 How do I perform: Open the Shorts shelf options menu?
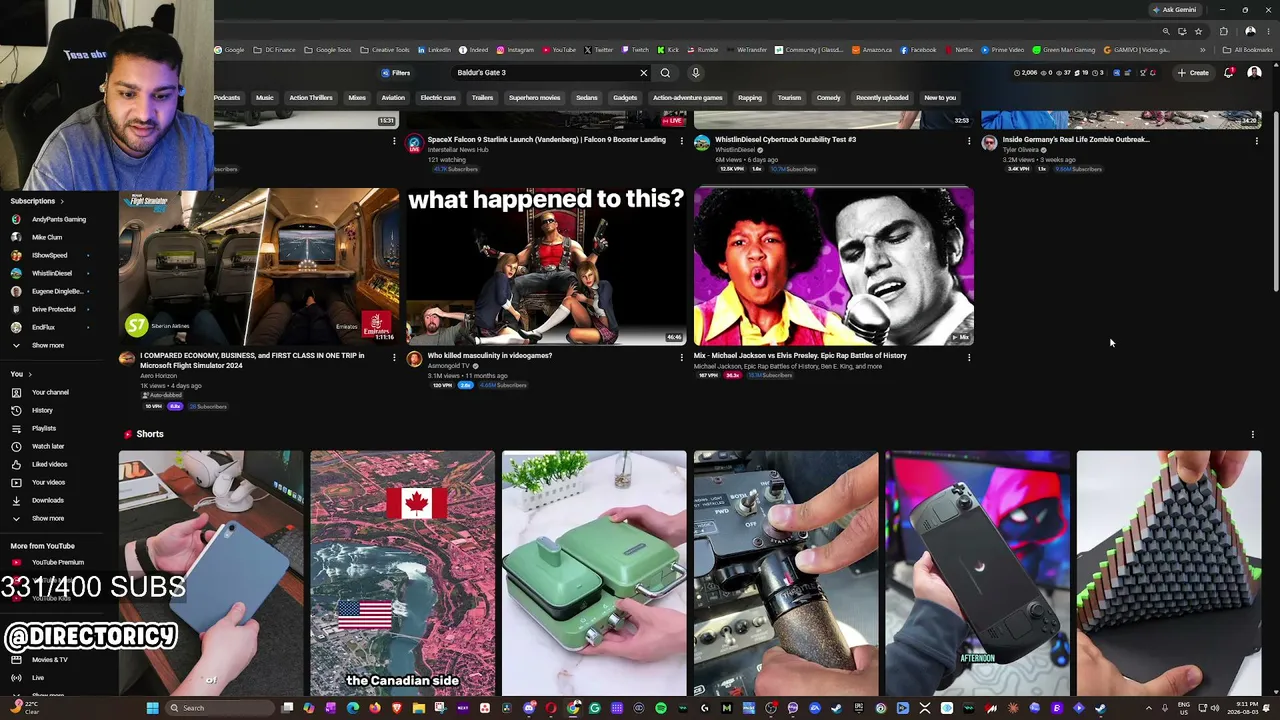pyautogui.click(x=1253, y=434)
